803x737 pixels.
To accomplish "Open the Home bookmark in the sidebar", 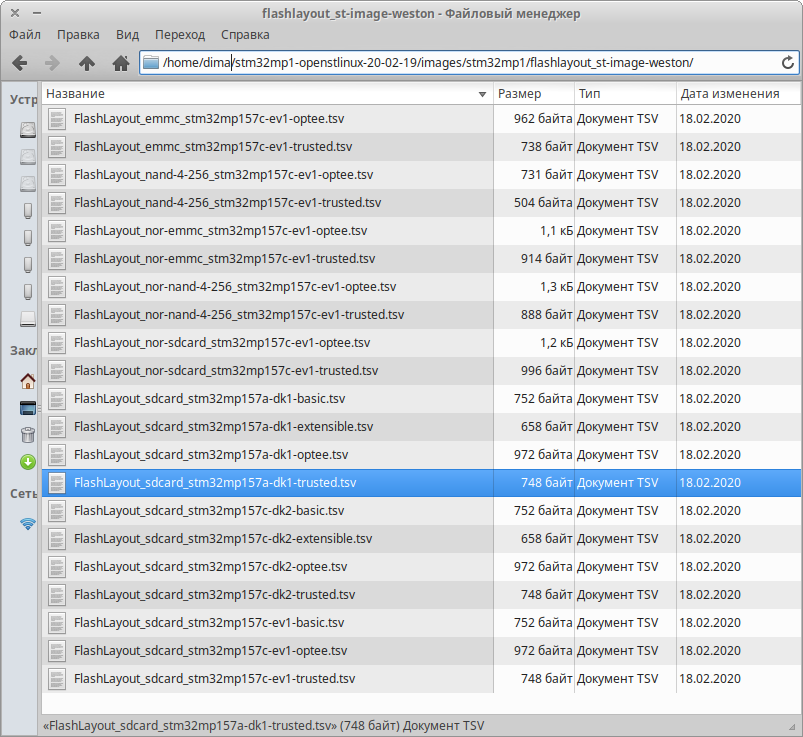I will click(28, 381).
